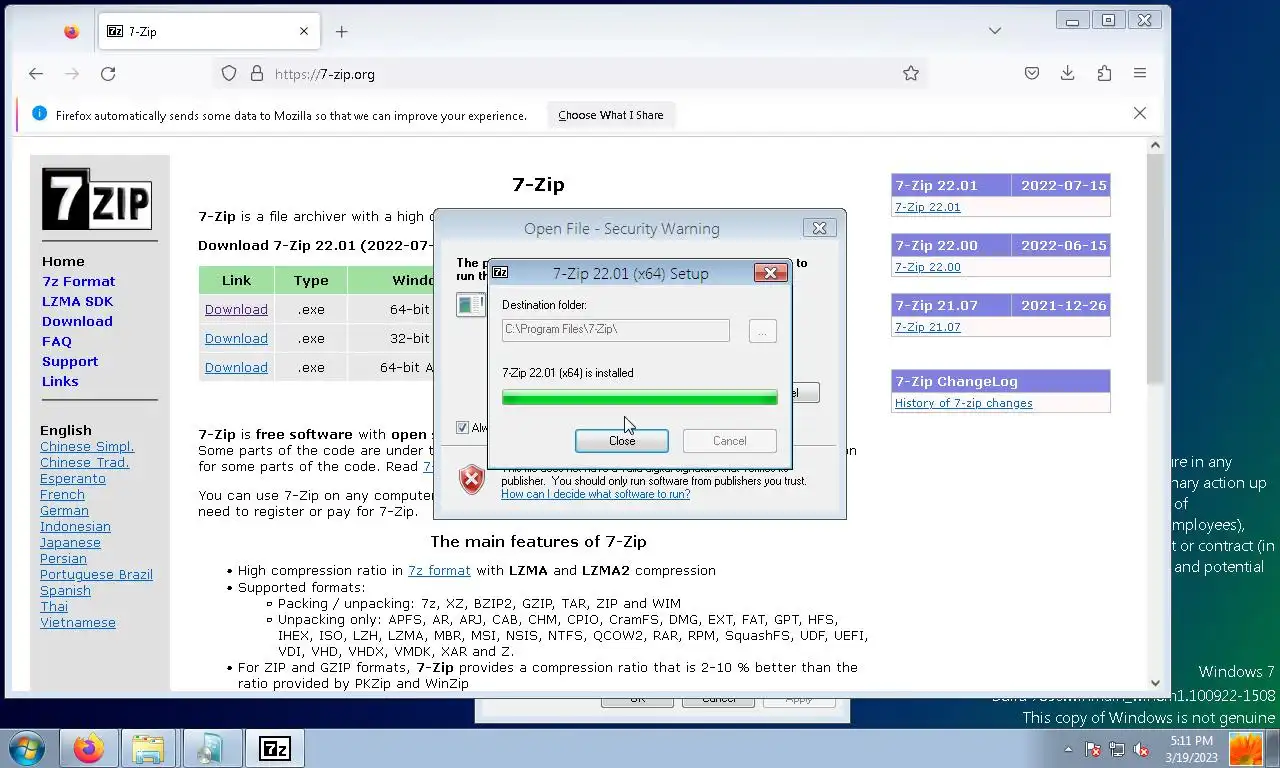Switch language to French

click(62, 494)
